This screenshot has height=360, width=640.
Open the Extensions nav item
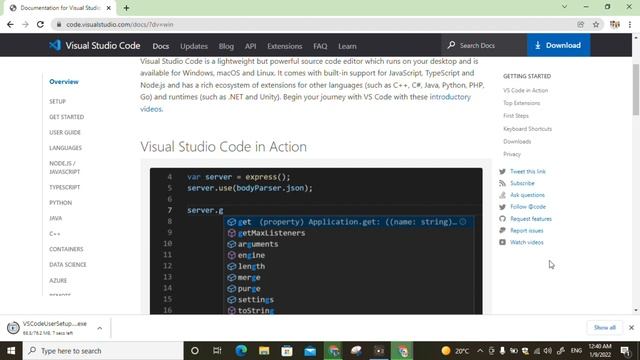[x=284, y=46]
